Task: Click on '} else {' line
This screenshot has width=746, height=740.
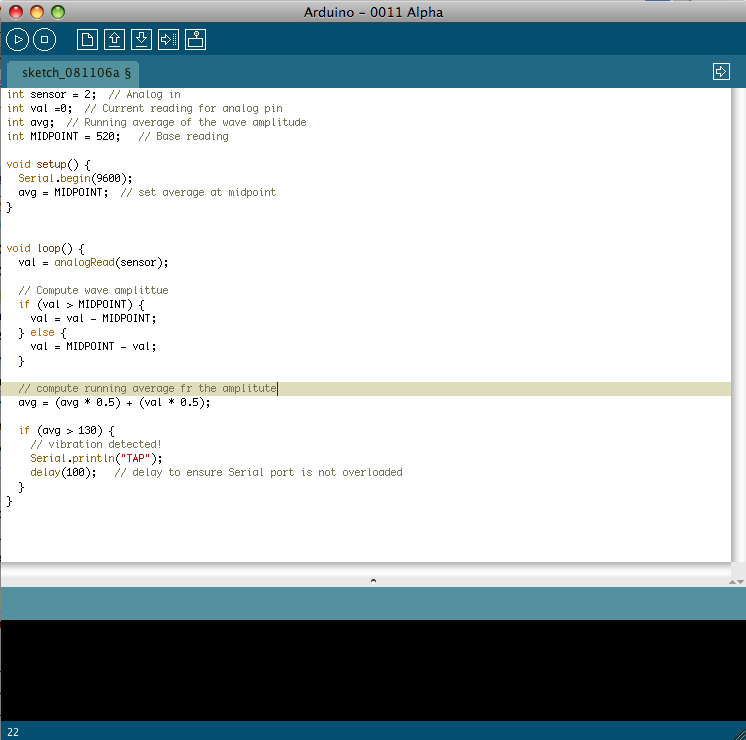Action: pyautogui.click(x=42, y=333)
